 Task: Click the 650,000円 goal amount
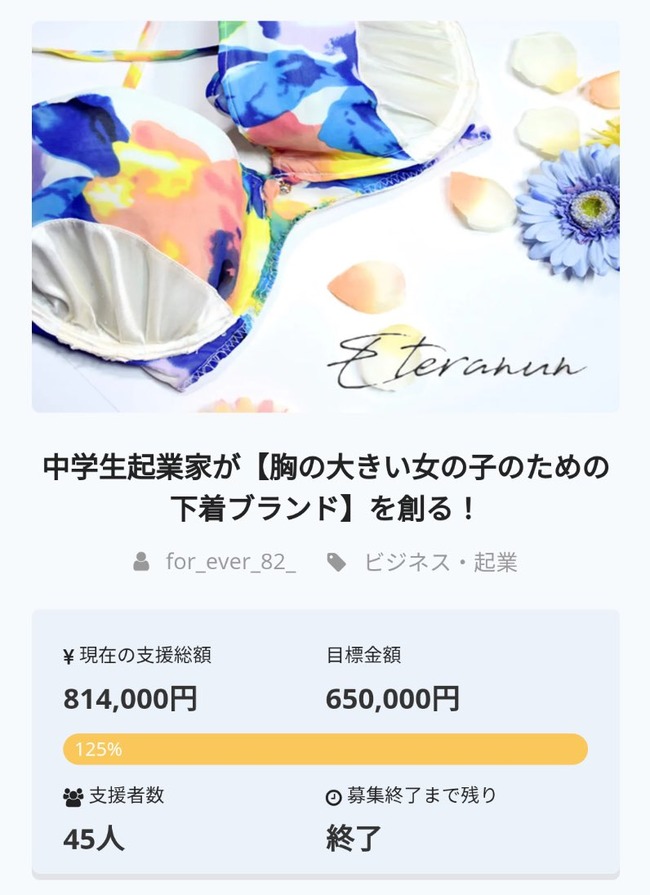click(392, 701)
